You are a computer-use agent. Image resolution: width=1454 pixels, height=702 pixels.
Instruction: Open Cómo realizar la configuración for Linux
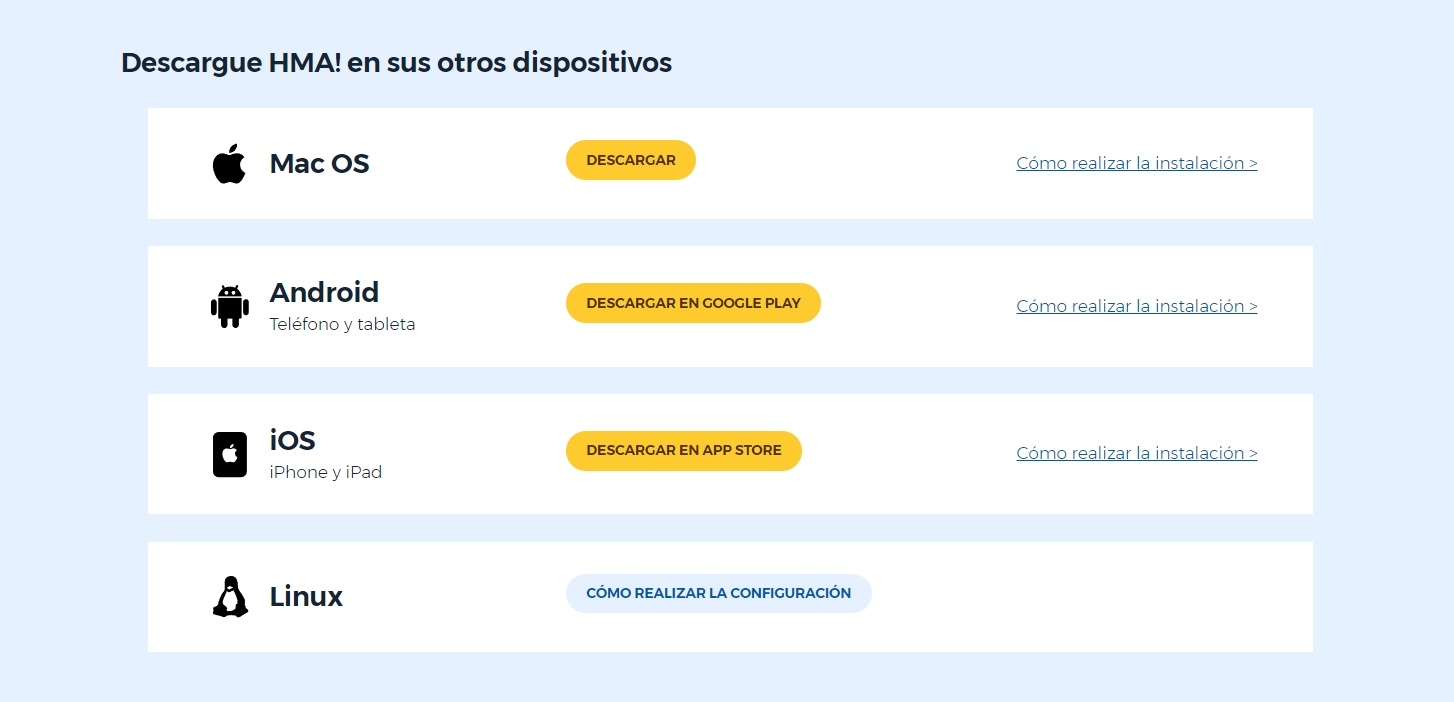pos(719,593)
